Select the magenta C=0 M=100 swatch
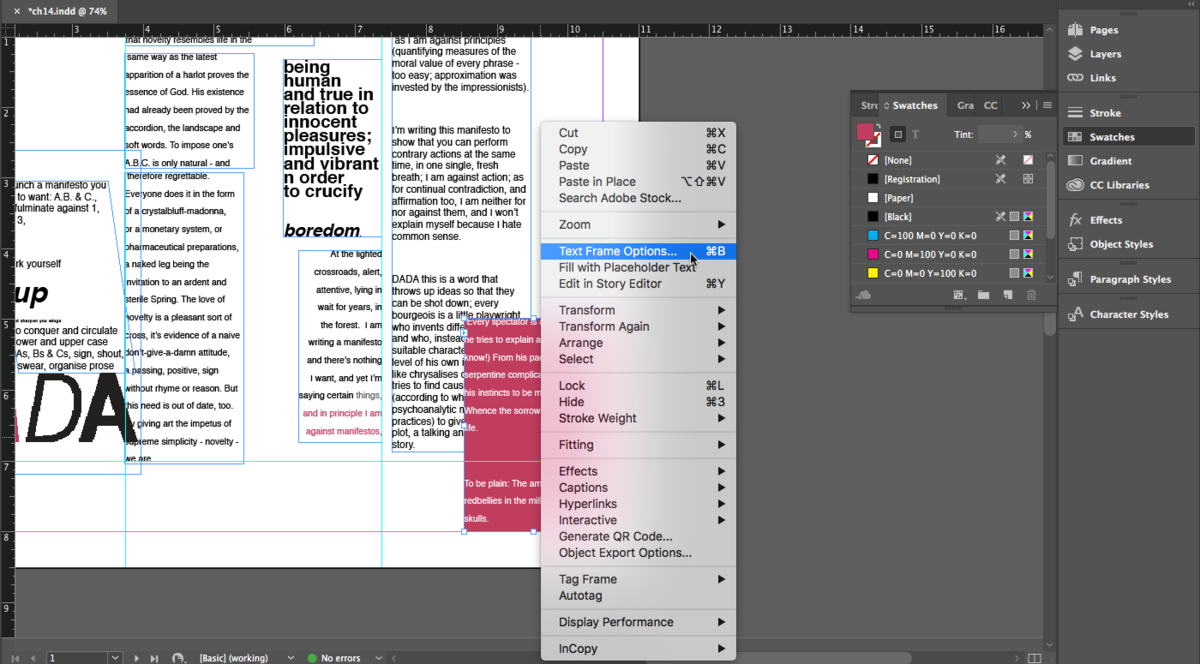Screen dimensions: 1200x664 (x=930, y=255)
